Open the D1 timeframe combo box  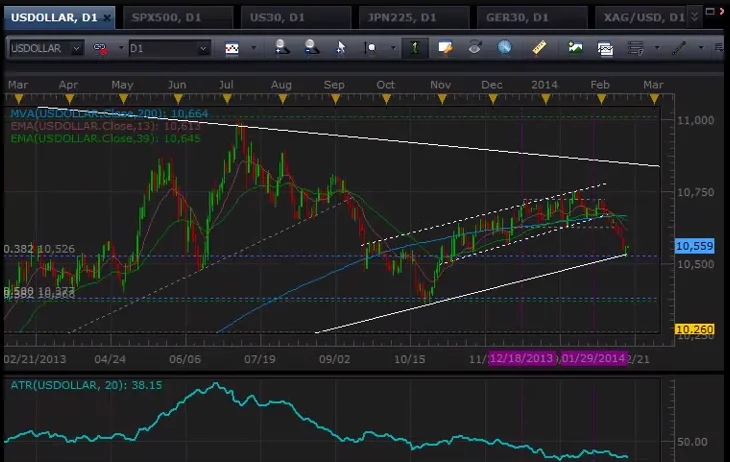(x=169, y=48)
